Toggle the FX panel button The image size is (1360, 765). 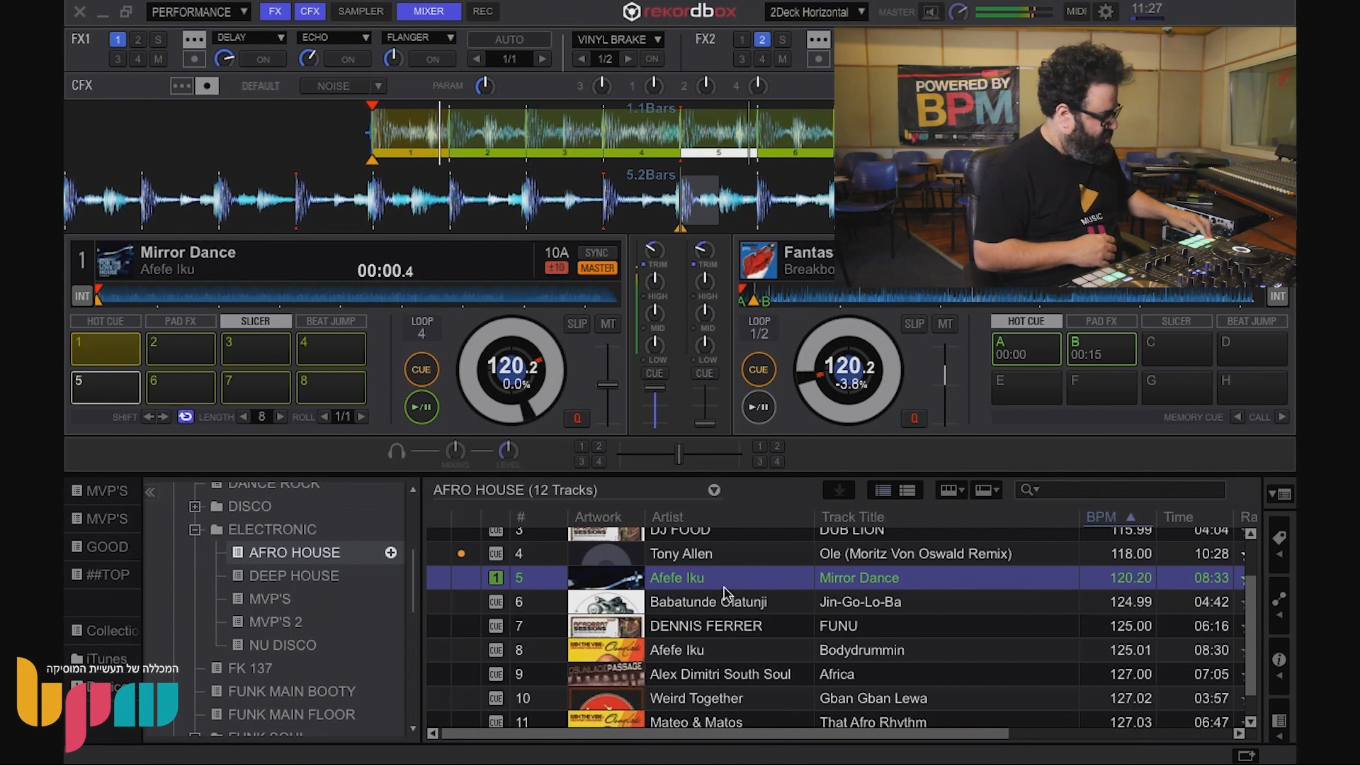[x=275, y=12]
